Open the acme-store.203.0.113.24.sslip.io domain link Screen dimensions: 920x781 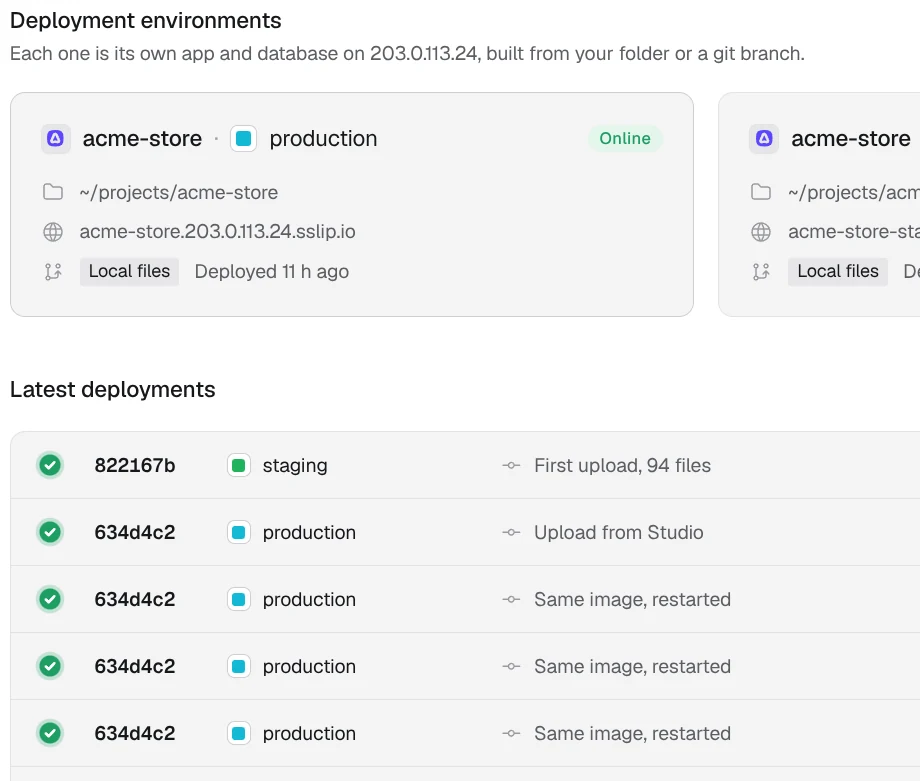(x=217, y=232)
